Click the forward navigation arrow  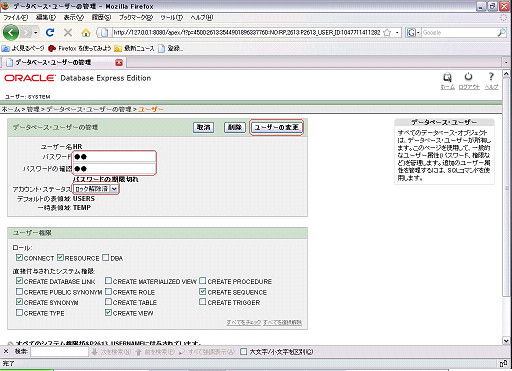26,33
